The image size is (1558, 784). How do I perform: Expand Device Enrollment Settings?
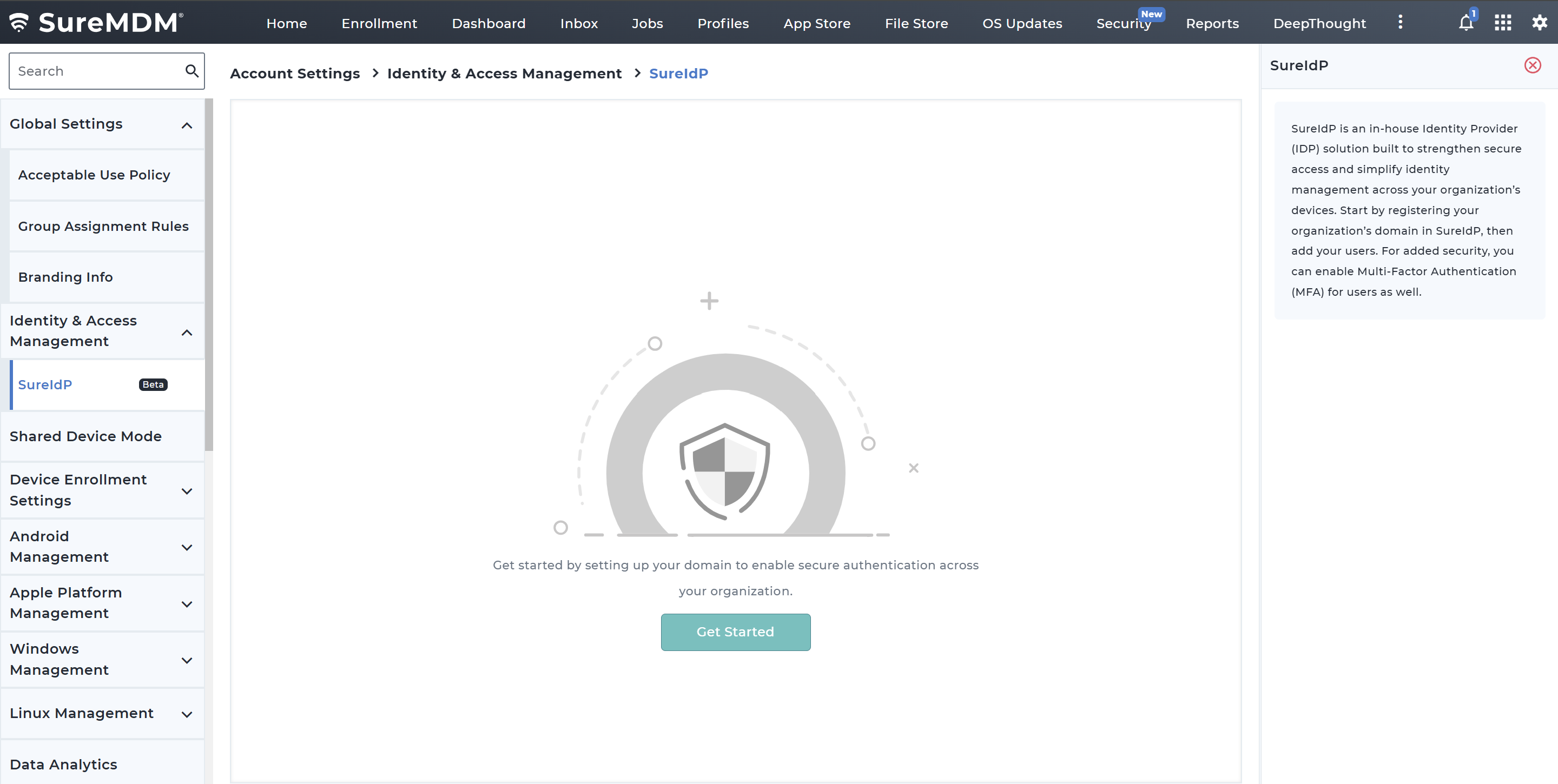coord(187,491)
